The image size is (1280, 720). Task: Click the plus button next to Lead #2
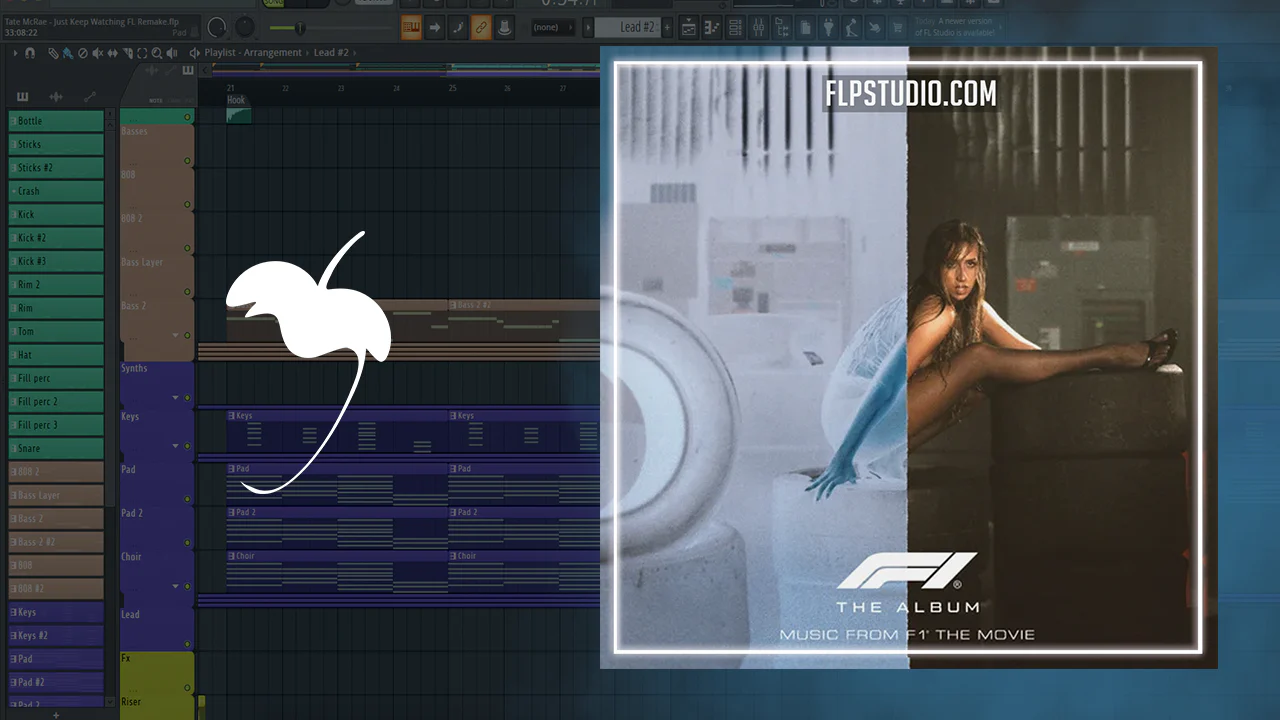tap(668, 27)
